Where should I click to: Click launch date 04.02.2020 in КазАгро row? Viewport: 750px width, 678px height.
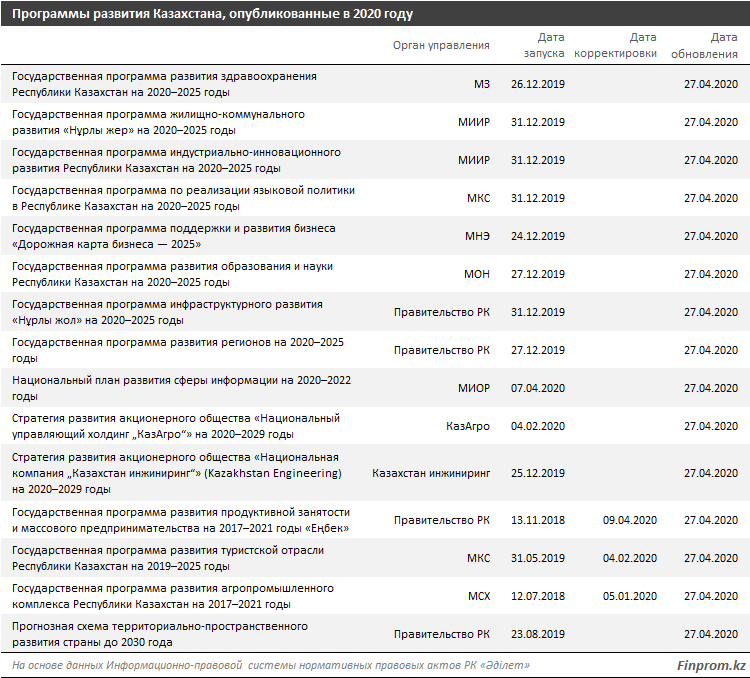coord(538,426)
